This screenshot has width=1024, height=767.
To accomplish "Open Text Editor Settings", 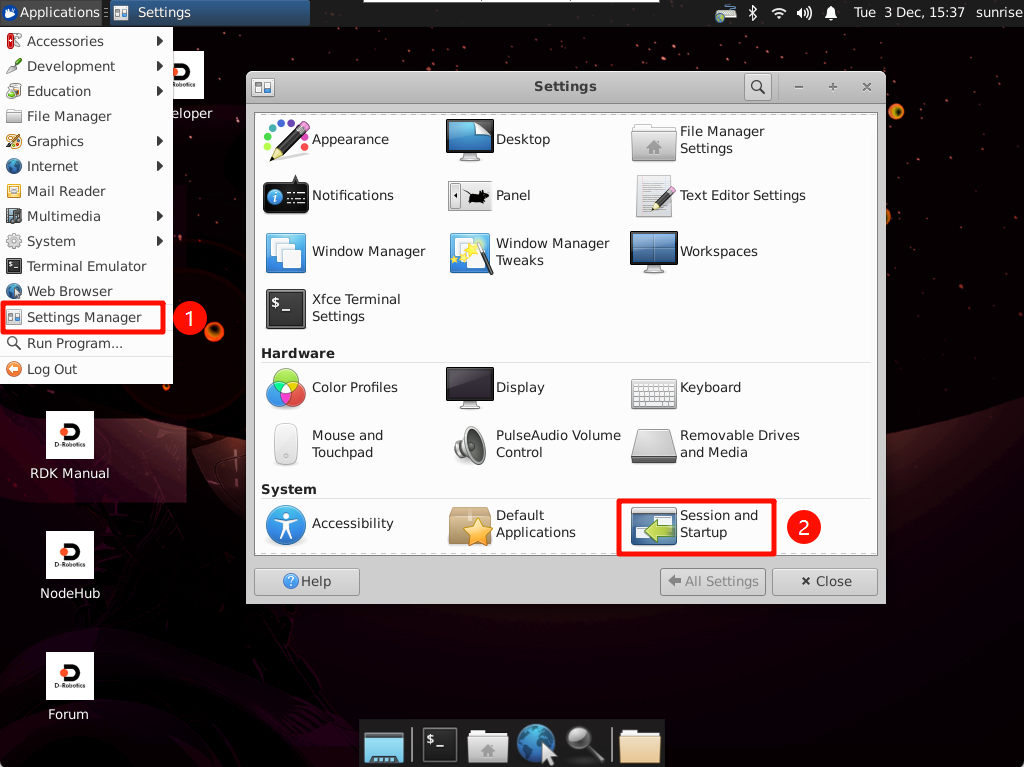I will click(x=720, y=195).
